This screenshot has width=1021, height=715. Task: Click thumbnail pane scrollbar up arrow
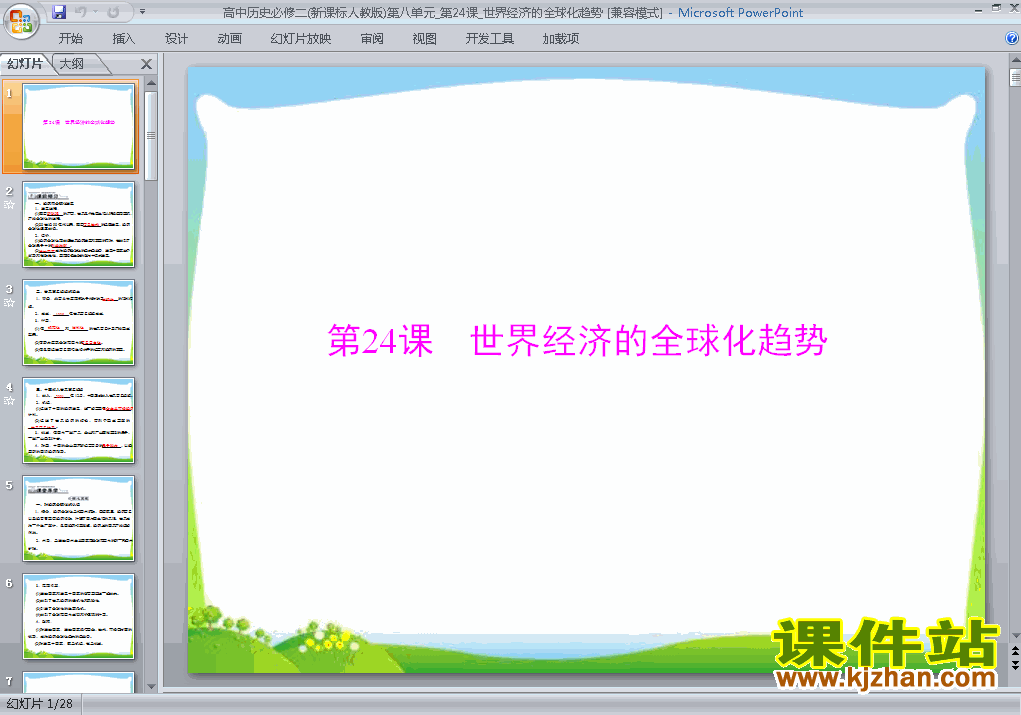151,83
